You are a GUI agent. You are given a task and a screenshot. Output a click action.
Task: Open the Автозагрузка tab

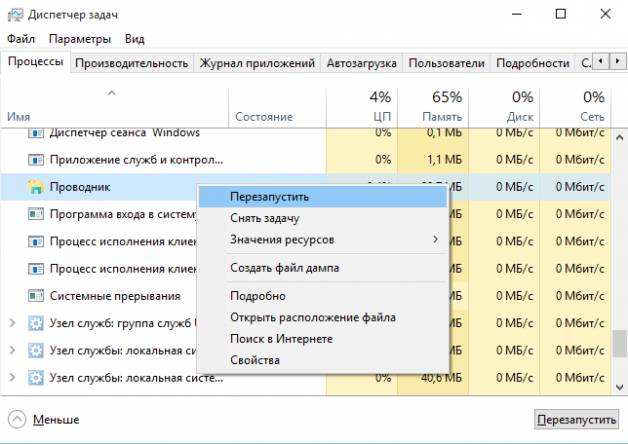pos(361,63)
